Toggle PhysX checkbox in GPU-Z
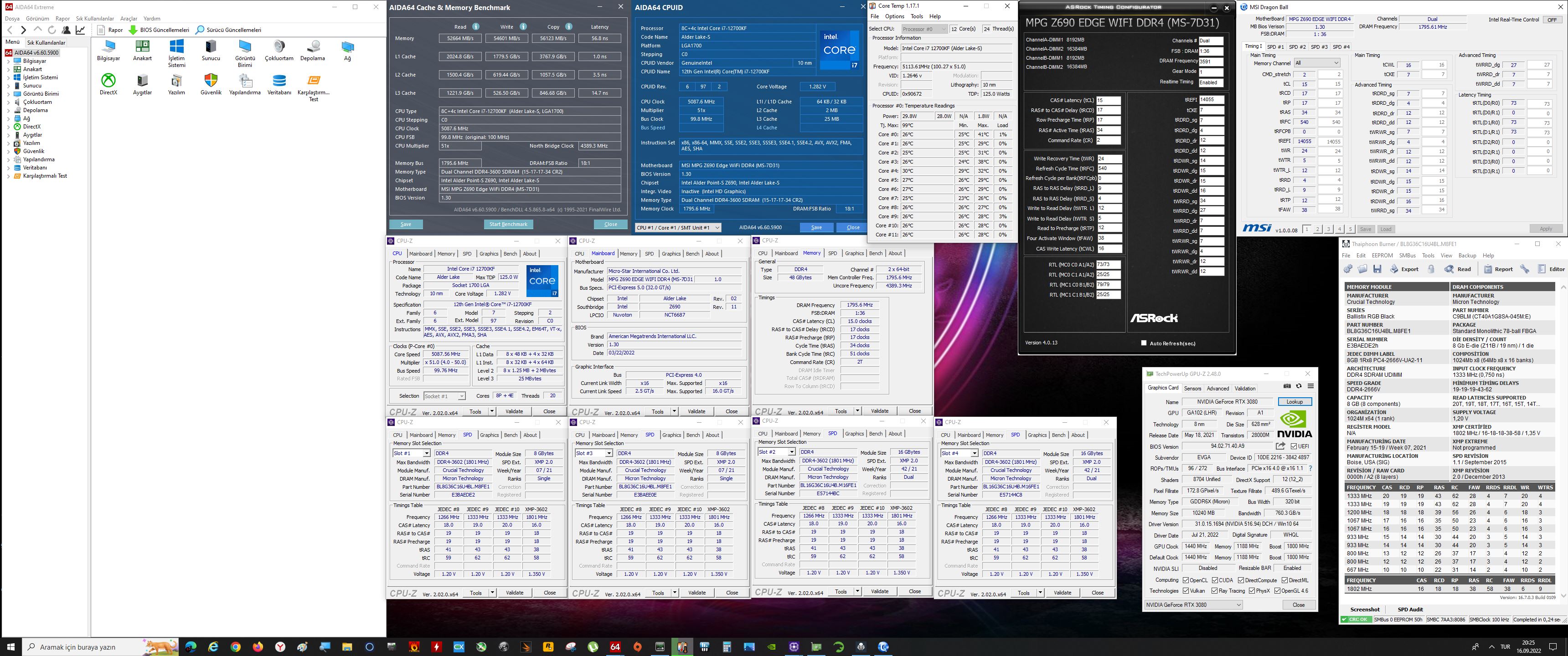This screenshot has width=1568, height=656. [x=1252, y=590]
